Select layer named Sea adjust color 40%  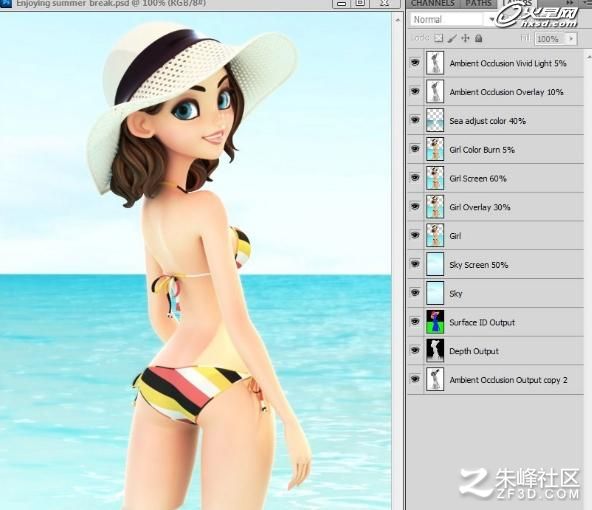[487, 121]
